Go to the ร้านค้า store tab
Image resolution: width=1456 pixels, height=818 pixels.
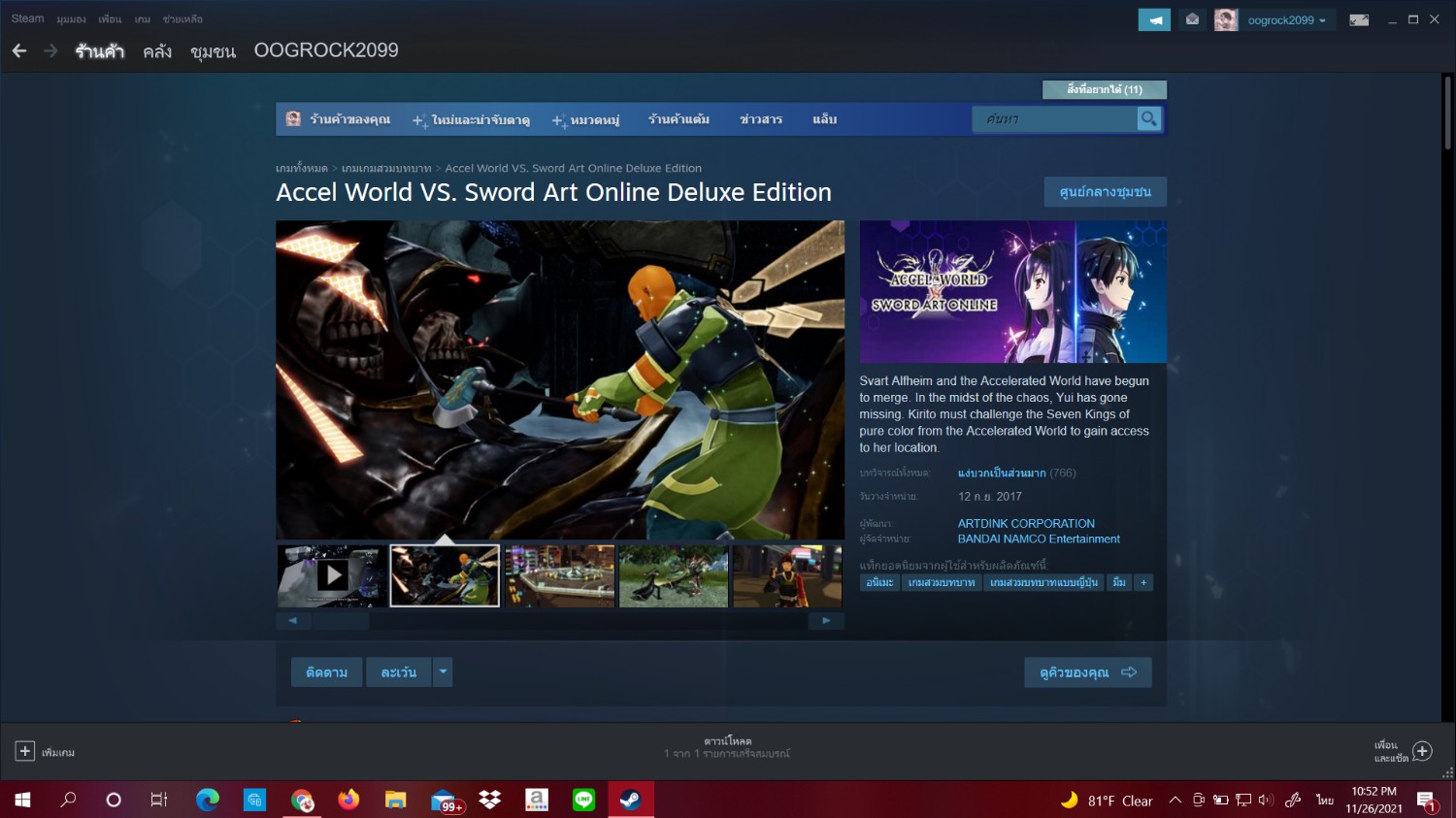pos(100,51)
